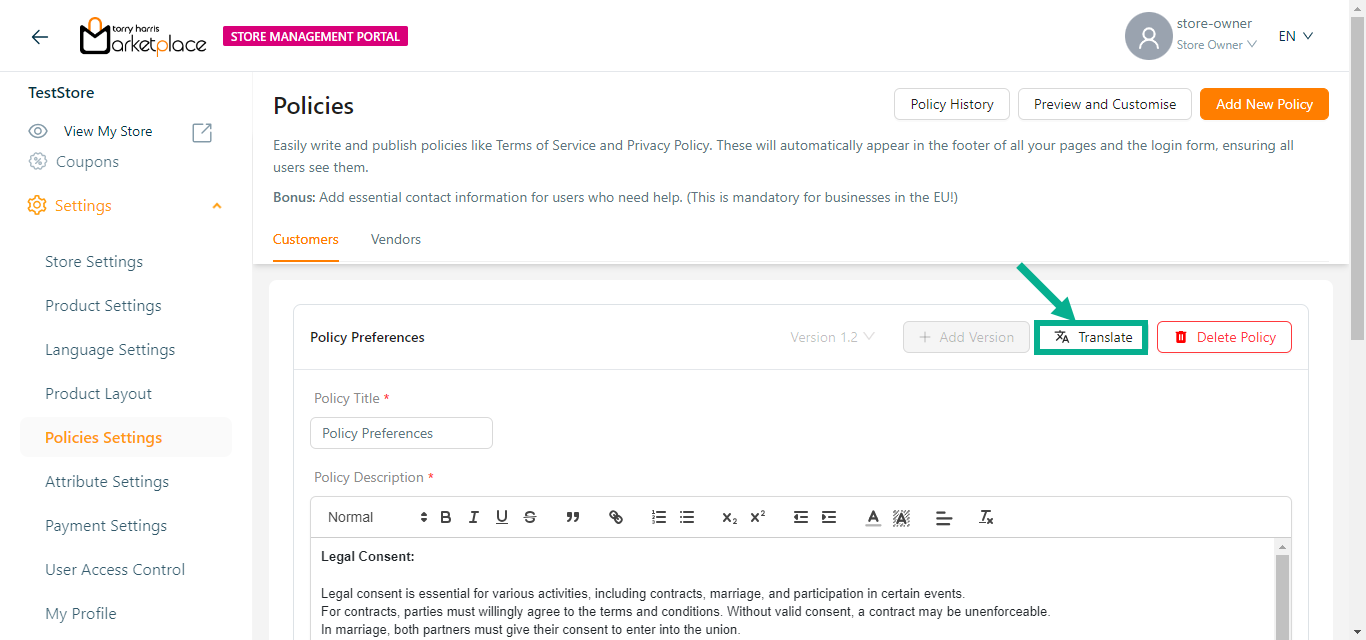The height and width of the screenshot is (640, 1366).
Task: Click the back arrow in header
Action: (x=40, y=37)
